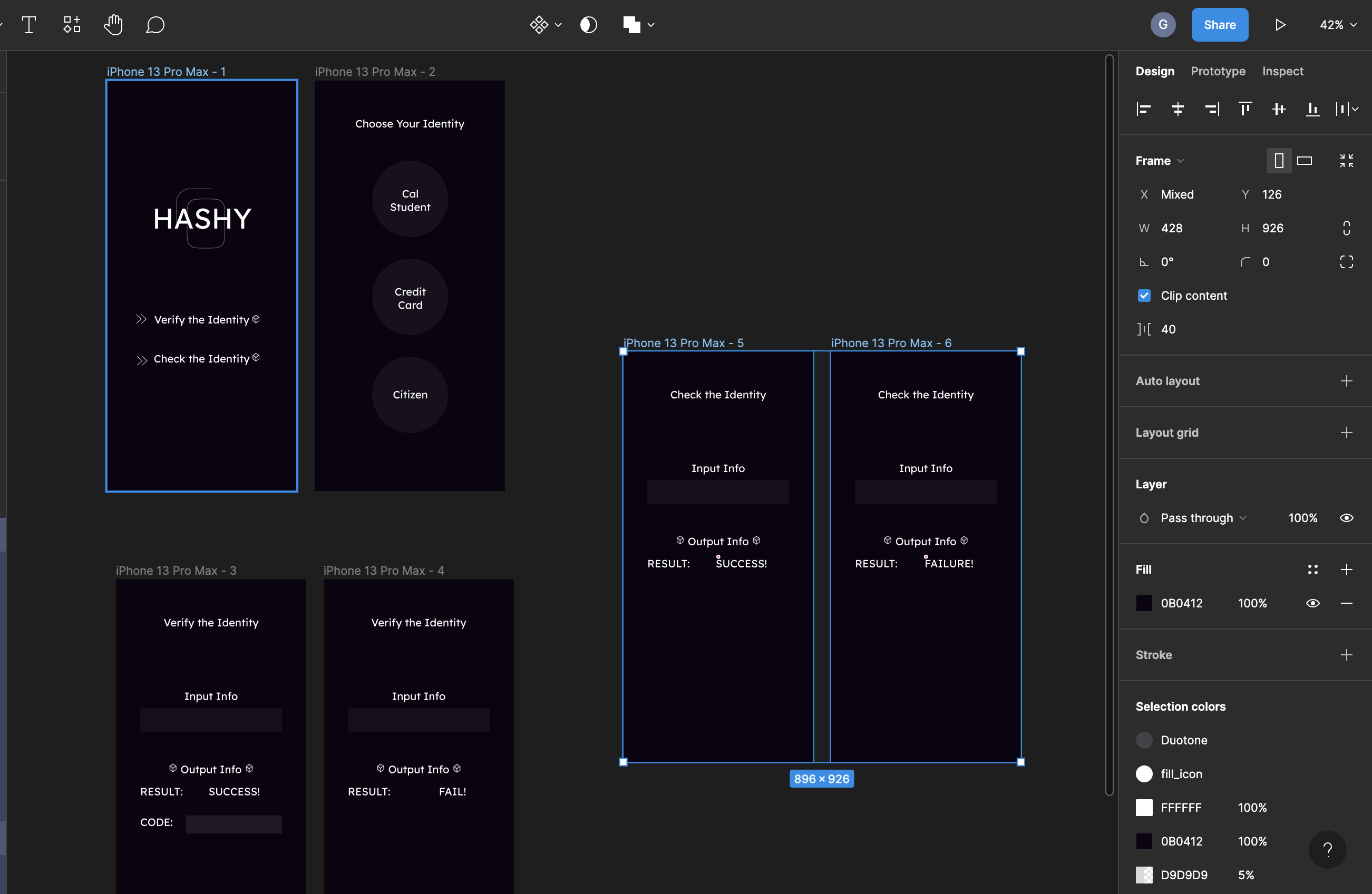This screenshot has height=894, width=1372.
Task: Open the Comment tool
Action: click(x=155, y=25)
